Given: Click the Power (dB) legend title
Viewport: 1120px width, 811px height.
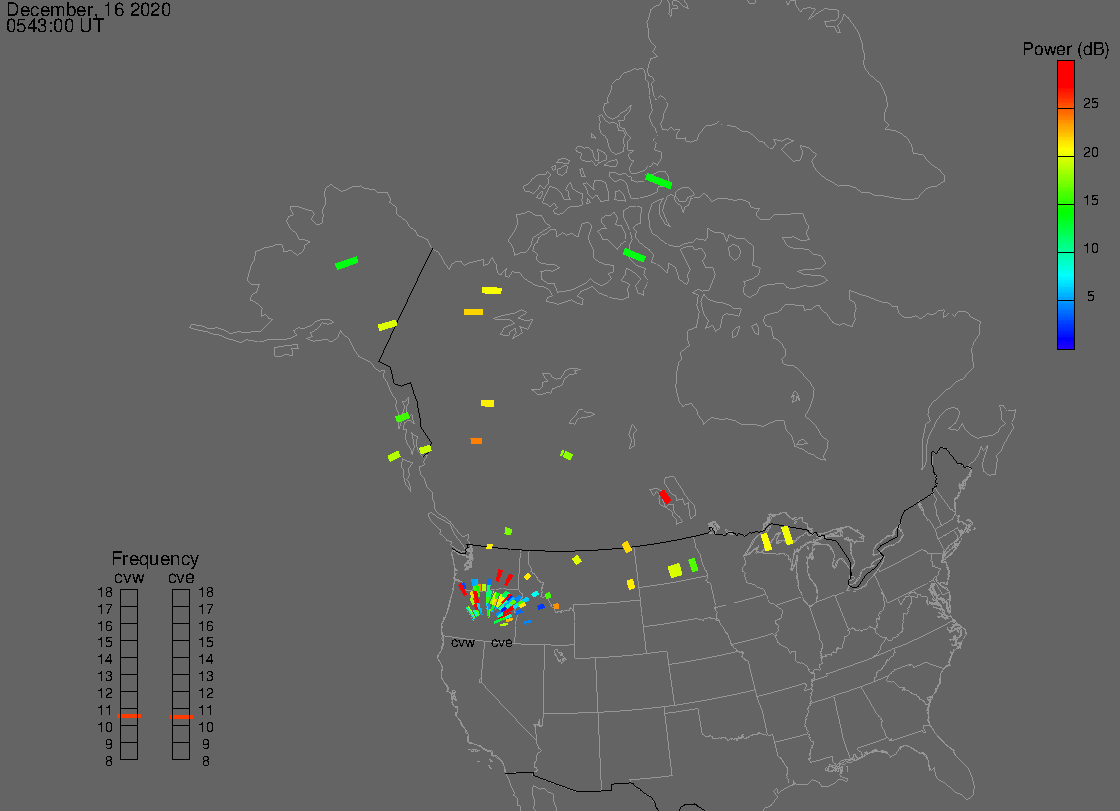Looking at the screenshot, I should [1065, 49].
